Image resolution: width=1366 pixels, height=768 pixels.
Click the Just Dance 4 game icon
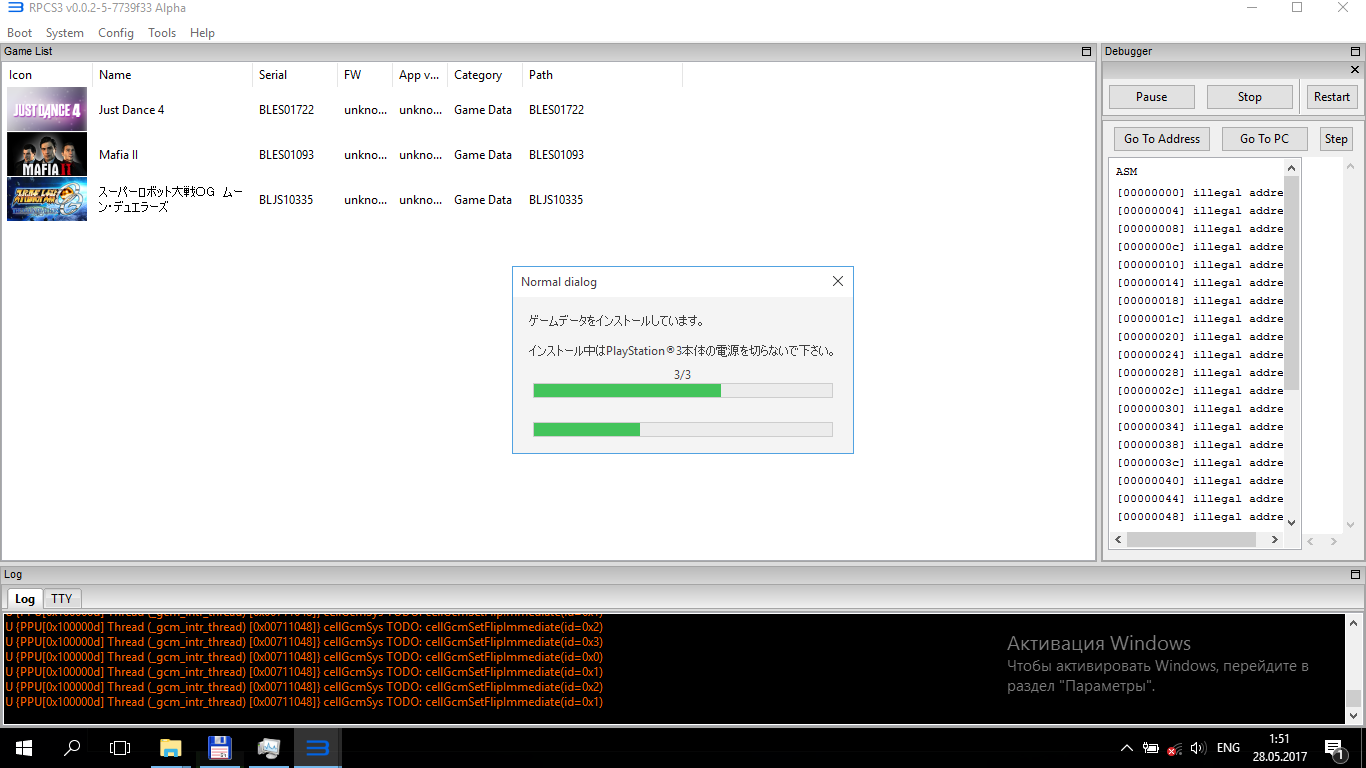pyautogui.click(x=47, y=110)
